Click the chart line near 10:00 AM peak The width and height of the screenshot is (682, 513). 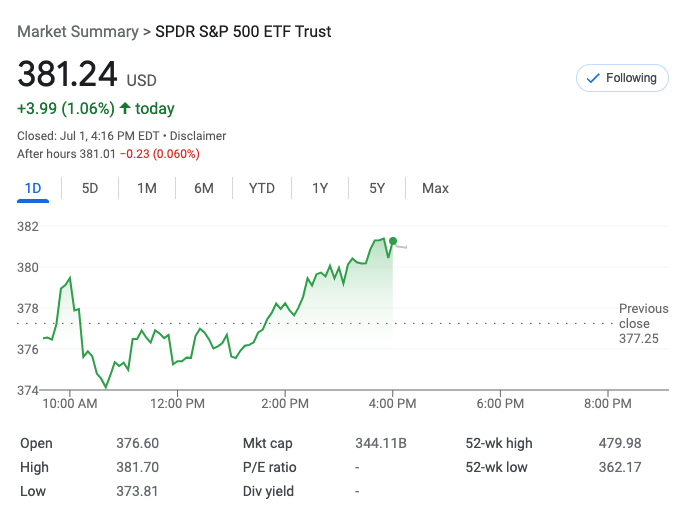(x=69, y=278)
